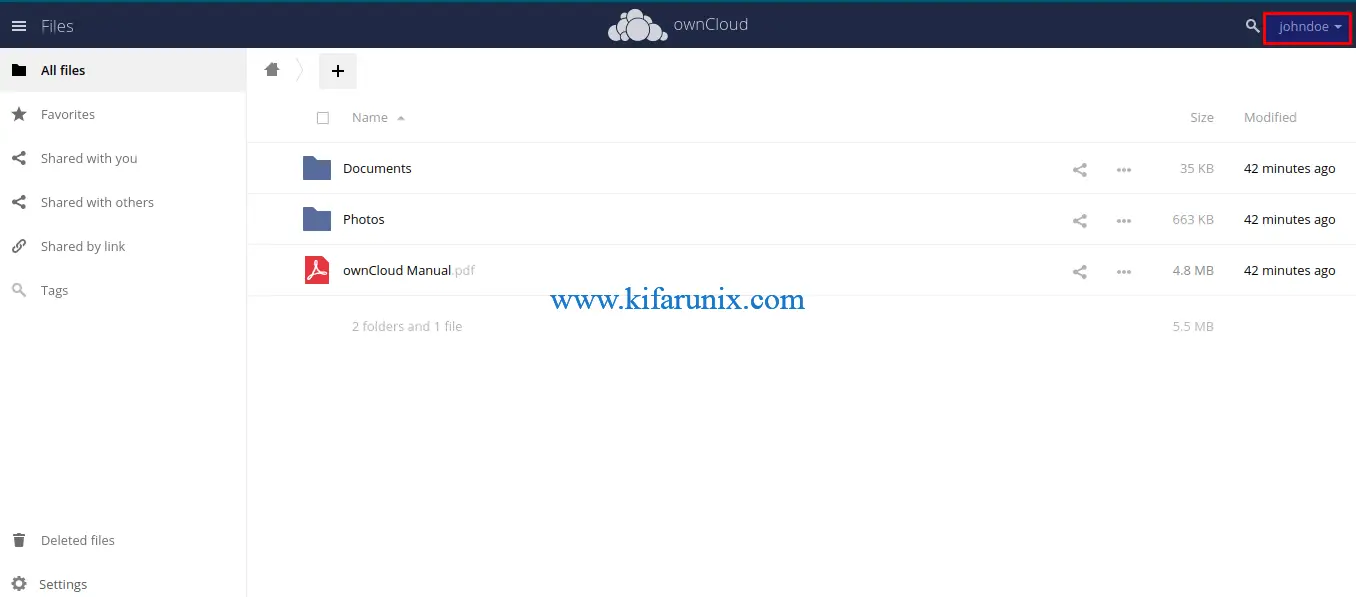Open more actions for ownCloud Manual.pdf

(1124, 272)
